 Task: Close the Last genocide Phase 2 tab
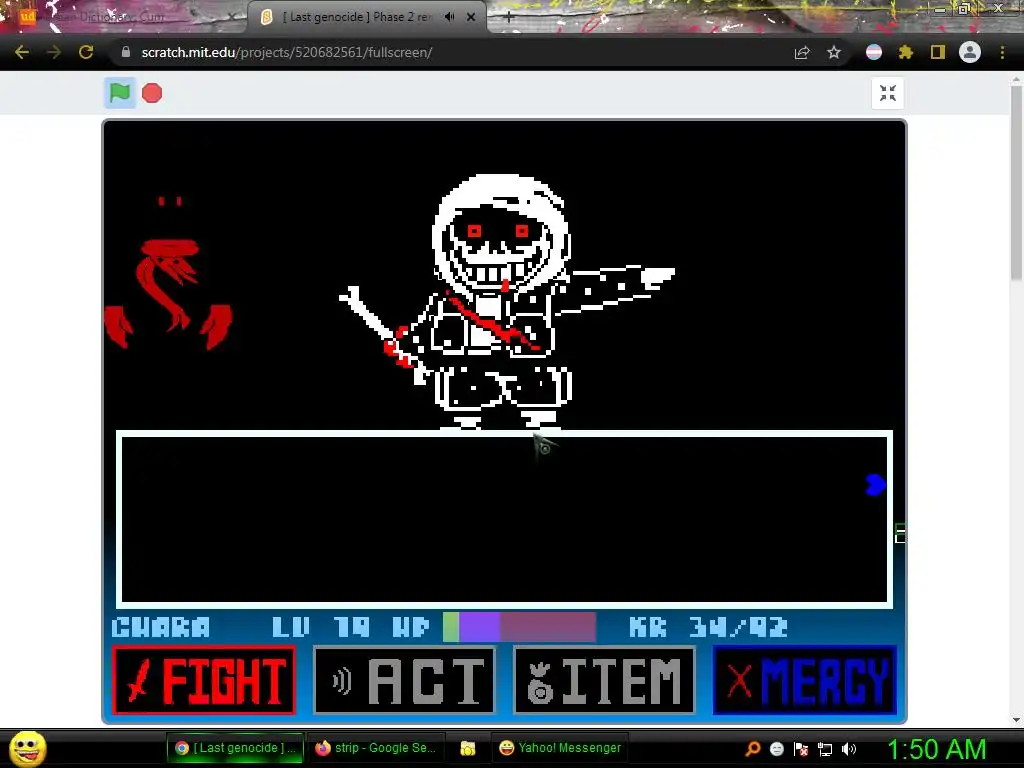(x=471, y=17)
